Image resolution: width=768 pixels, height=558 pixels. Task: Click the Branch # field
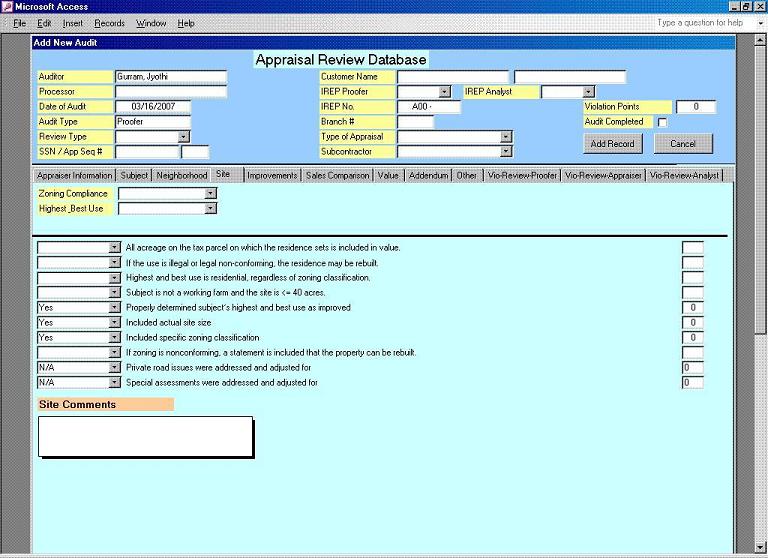tap(415, 121)
